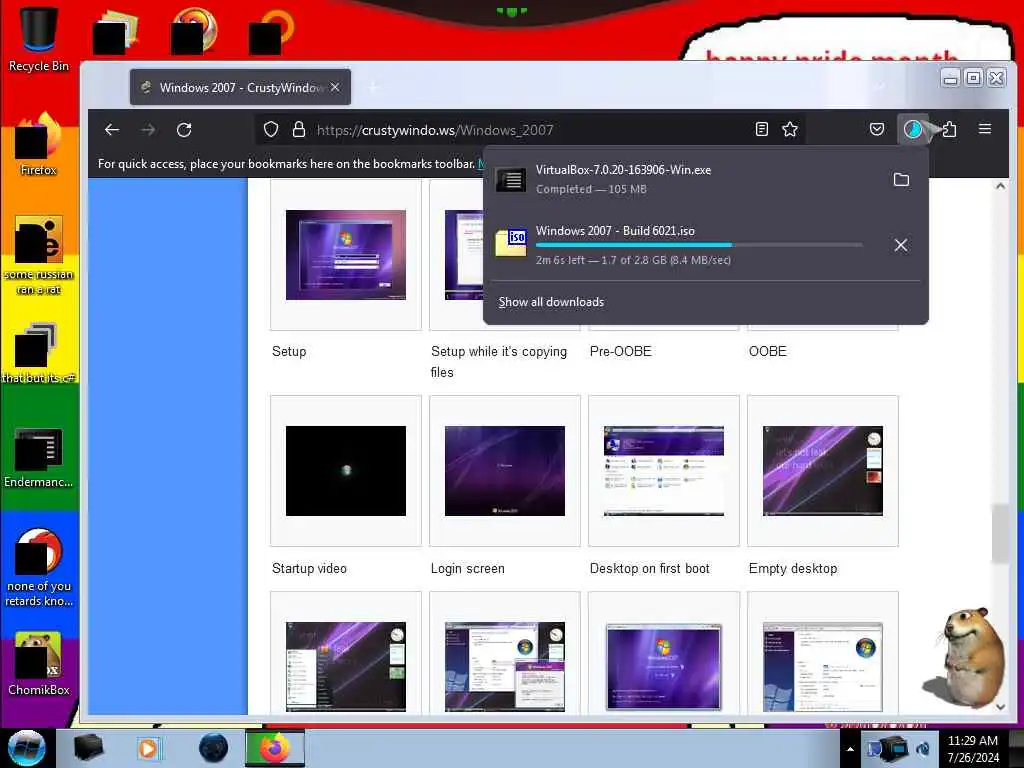
Task: Open the ChomikBox desktop icon
Action: click(x=39, y=664)
